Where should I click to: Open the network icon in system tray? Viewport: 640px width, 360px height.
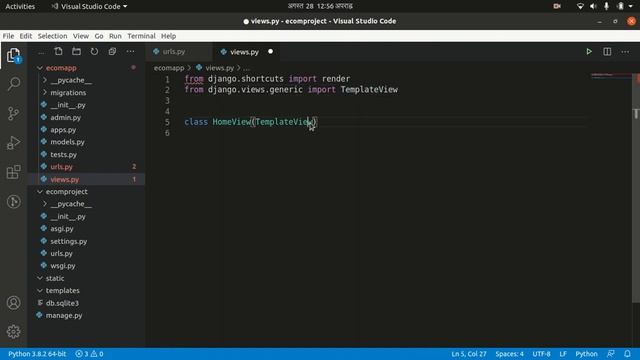(580, 6)
